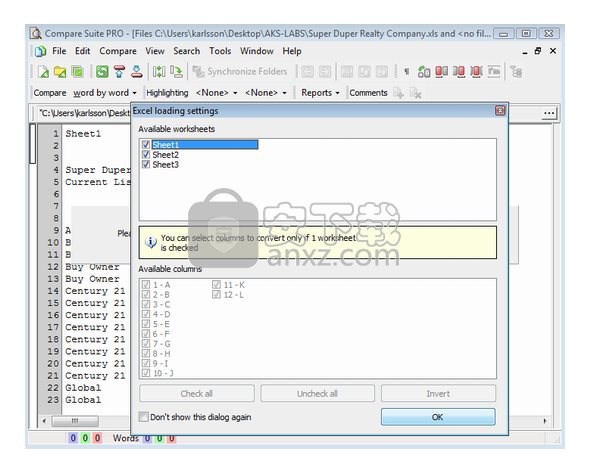Open the Help menu

tap(292, 51)
